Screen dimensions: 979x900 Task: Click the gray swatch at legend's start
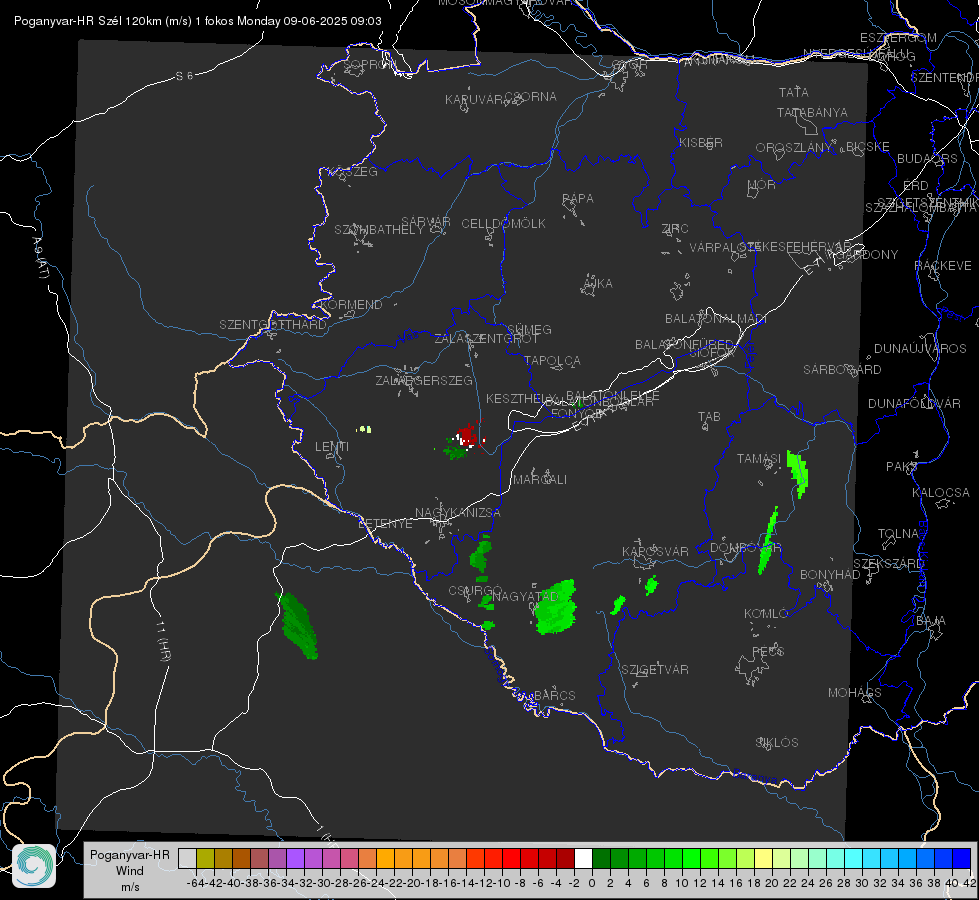click(187, 858)
